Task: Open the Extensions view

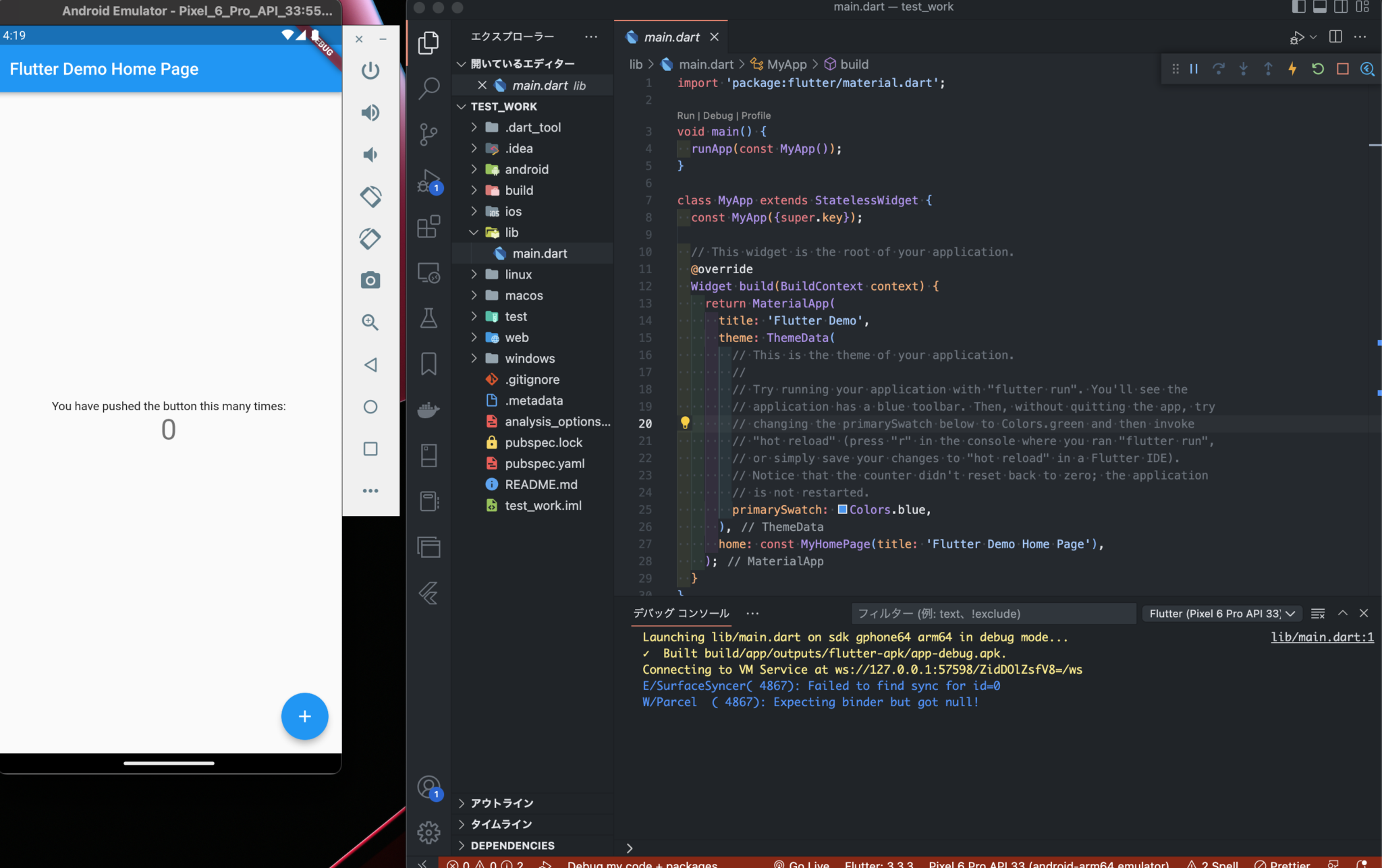Action: coord(429,227)
